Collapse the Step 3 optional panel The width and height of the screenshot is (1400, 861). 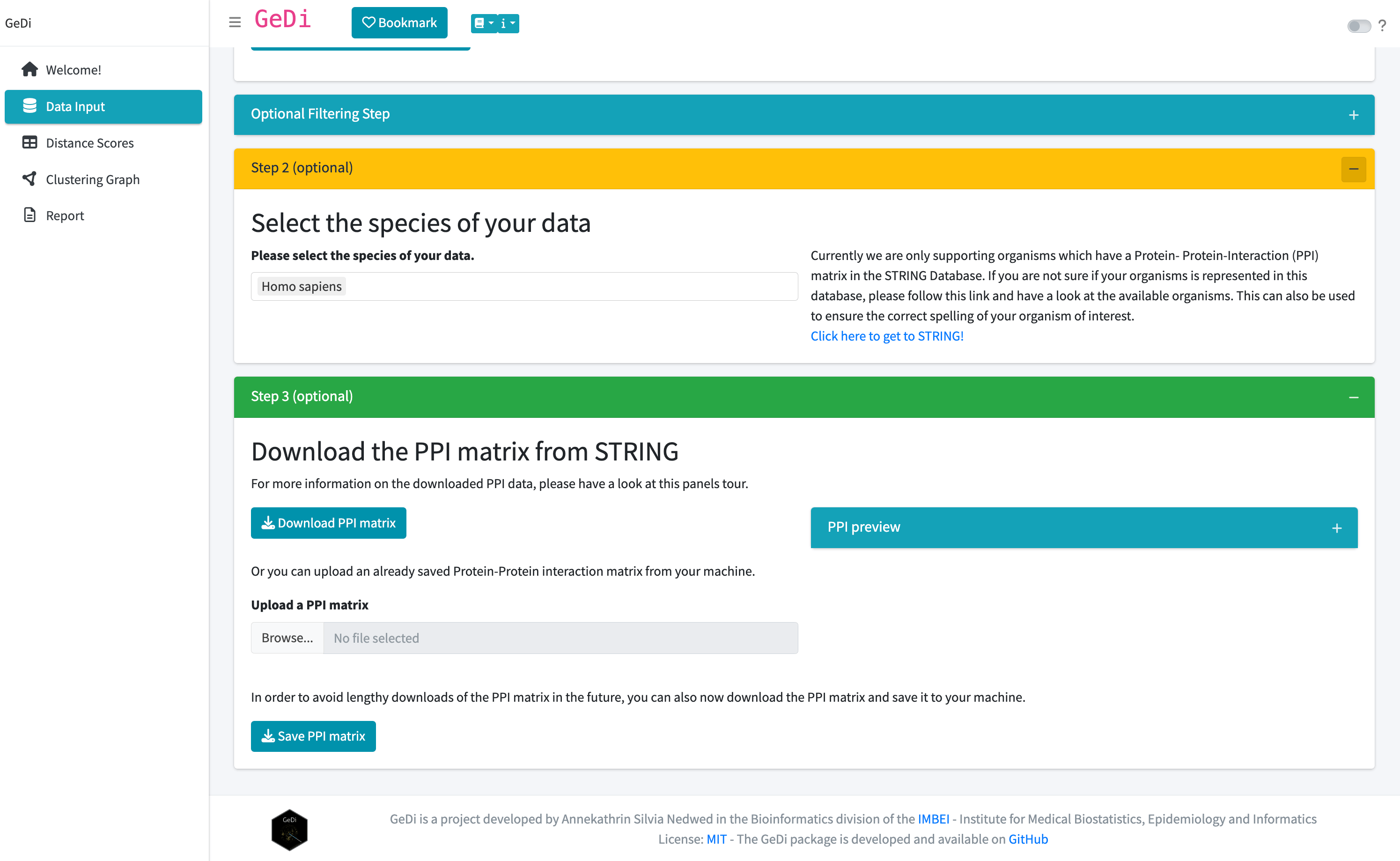pos(1353,397)
